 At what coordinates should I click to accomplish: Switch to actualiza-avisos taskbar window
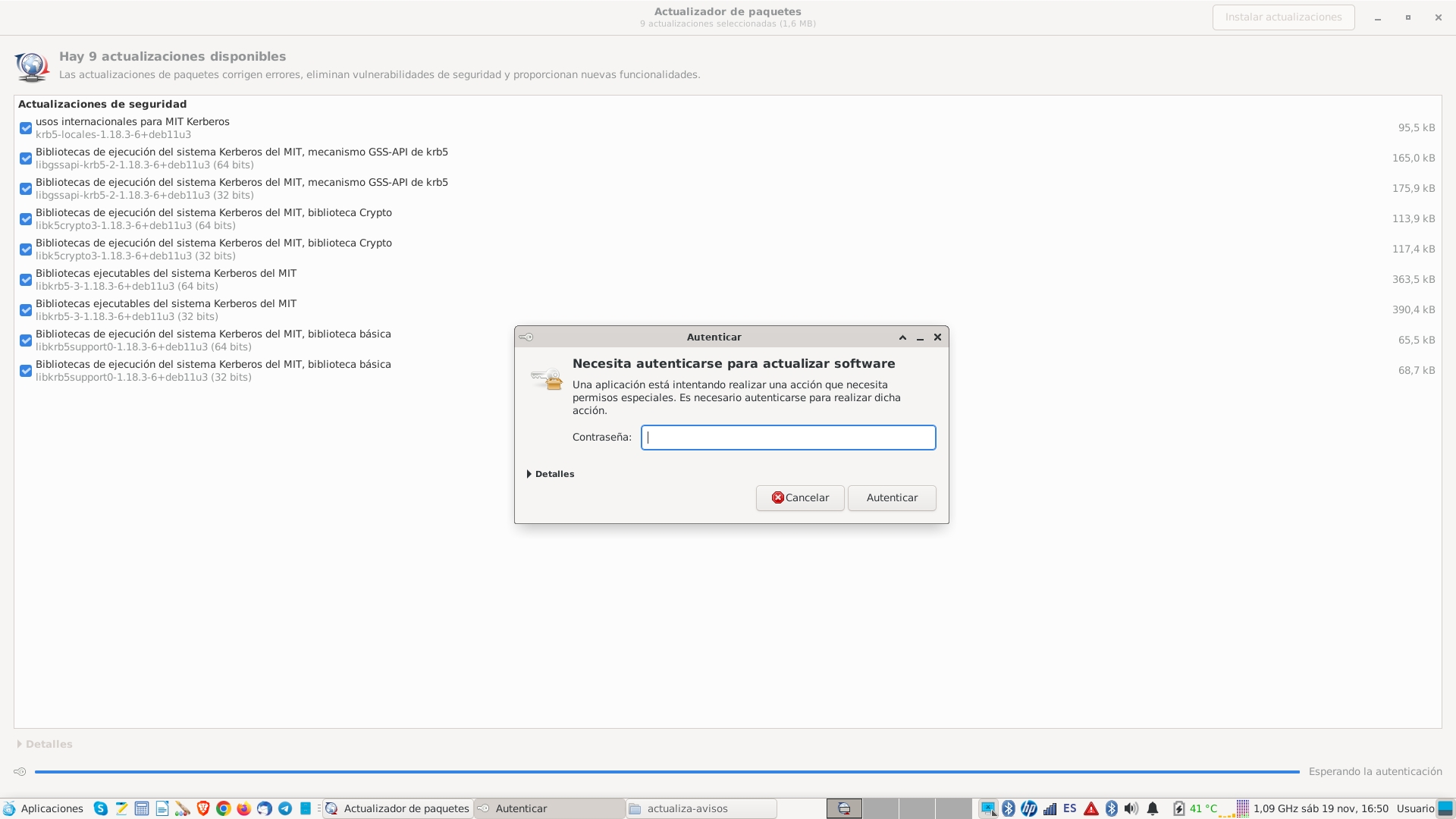701,808
